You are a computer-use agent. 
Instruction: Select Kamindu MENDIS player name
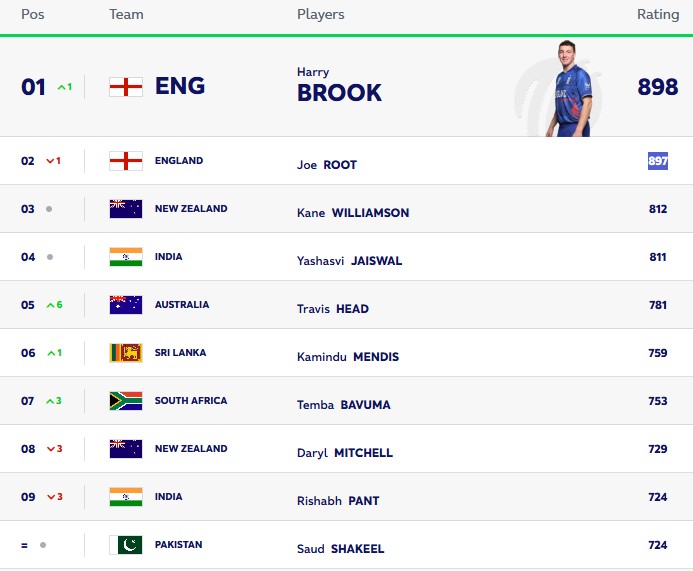click(x=348, y=357)
